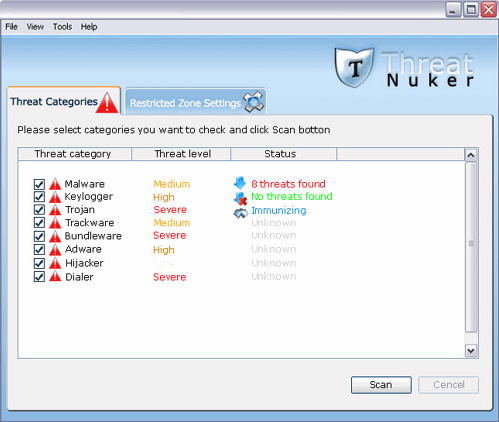Close the Threat Nuker window
This screenshot has width=499, height=422.
tap(489, 9)
